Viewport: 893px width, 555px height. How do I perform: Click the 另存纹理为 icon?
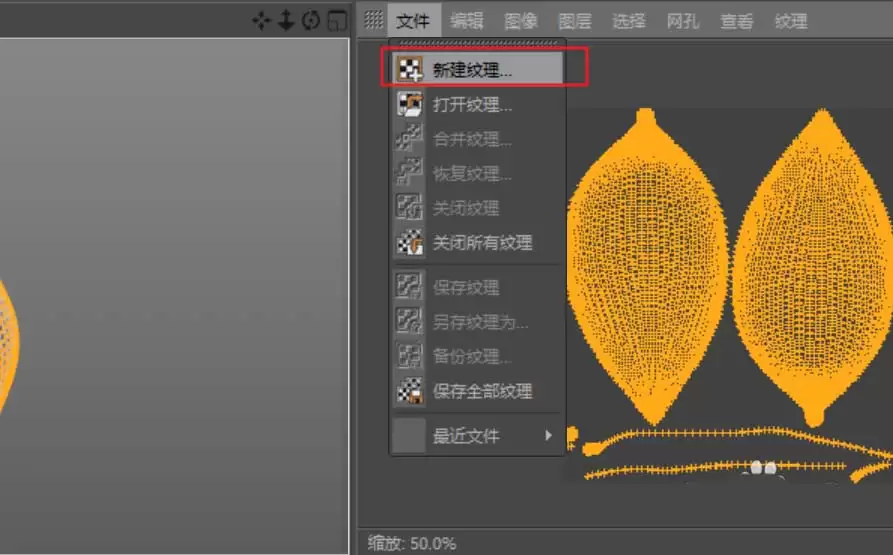click(409, 321)
